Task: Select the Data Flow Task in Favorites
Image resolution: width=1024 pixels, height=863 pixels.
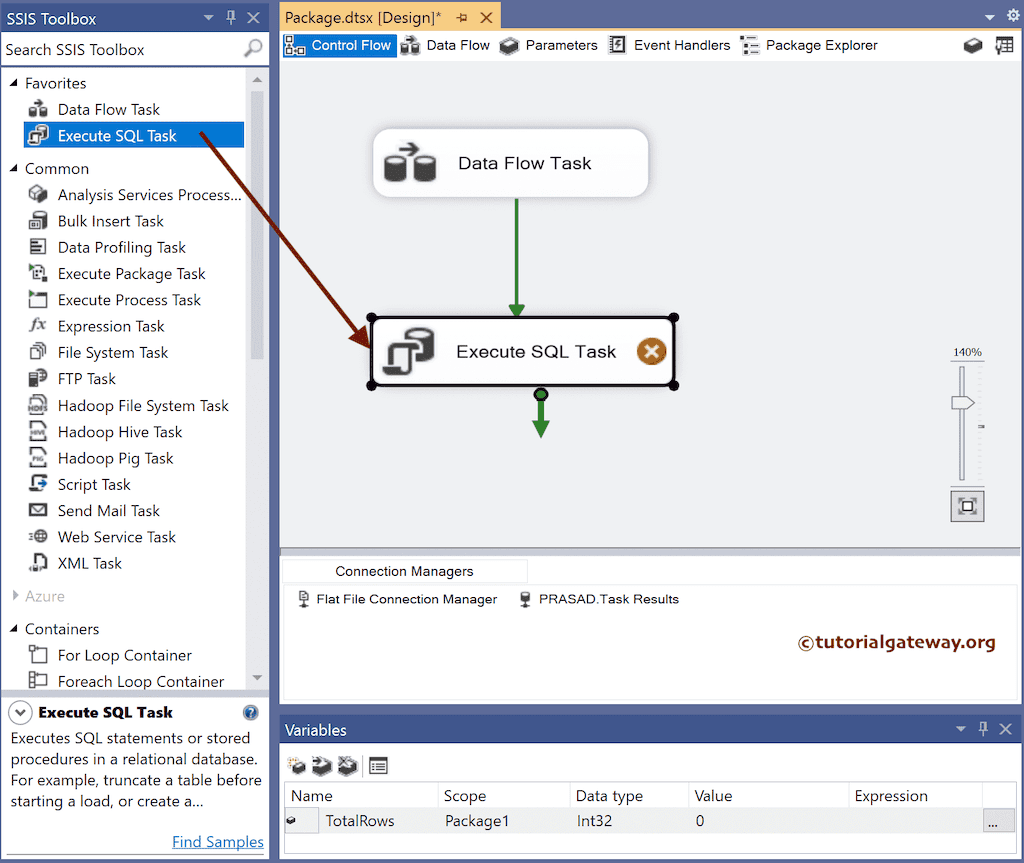Action: coord(107,109)
